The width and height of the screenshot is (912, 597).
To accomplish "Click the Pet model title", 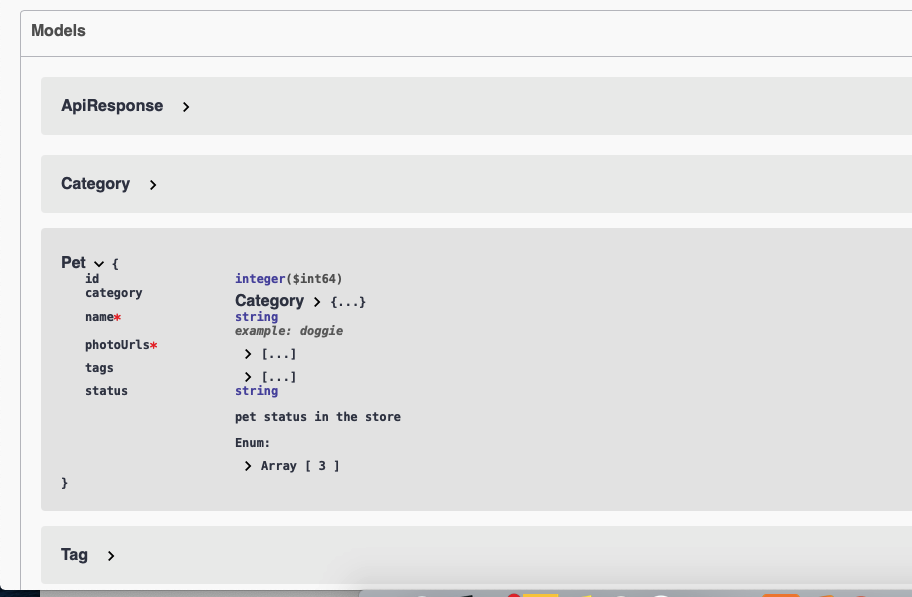I will 73,262.
